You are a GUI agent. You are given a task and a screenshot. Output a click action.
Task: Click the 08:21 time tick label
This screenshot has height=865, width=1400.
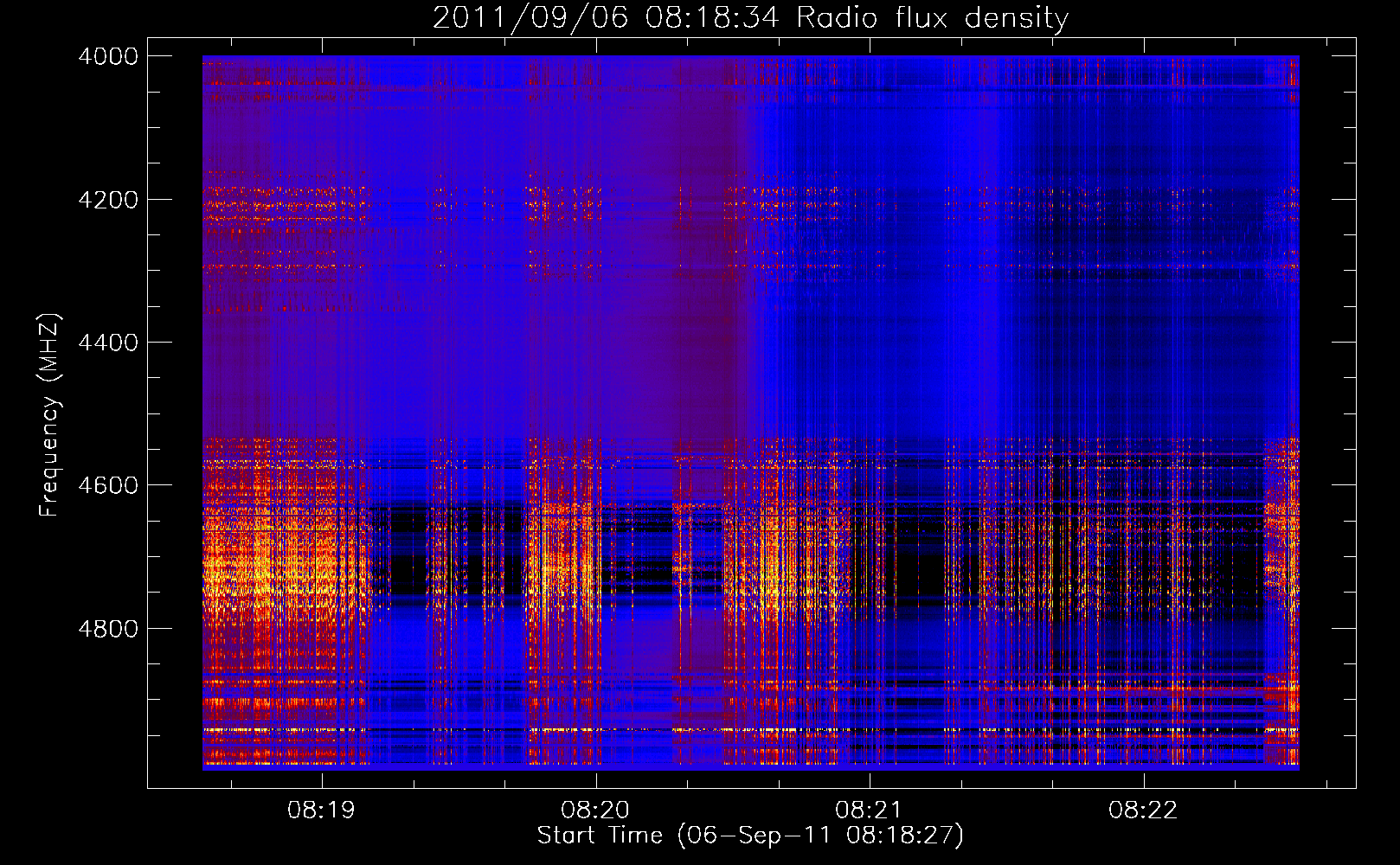[869, 811]
